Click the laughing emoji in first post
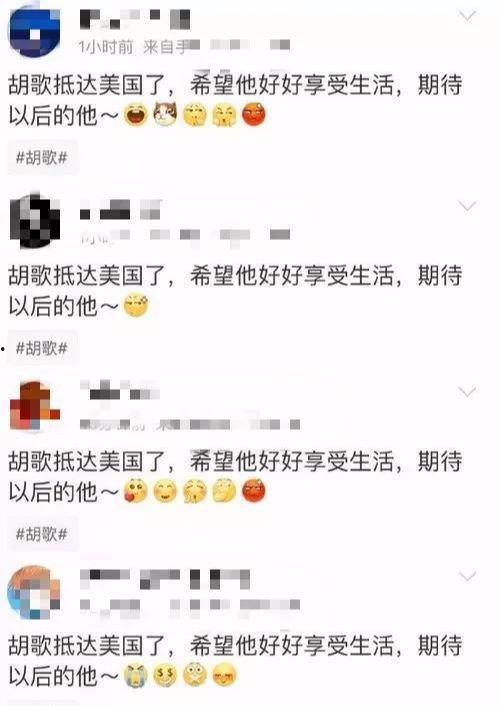 coord(136,114)
